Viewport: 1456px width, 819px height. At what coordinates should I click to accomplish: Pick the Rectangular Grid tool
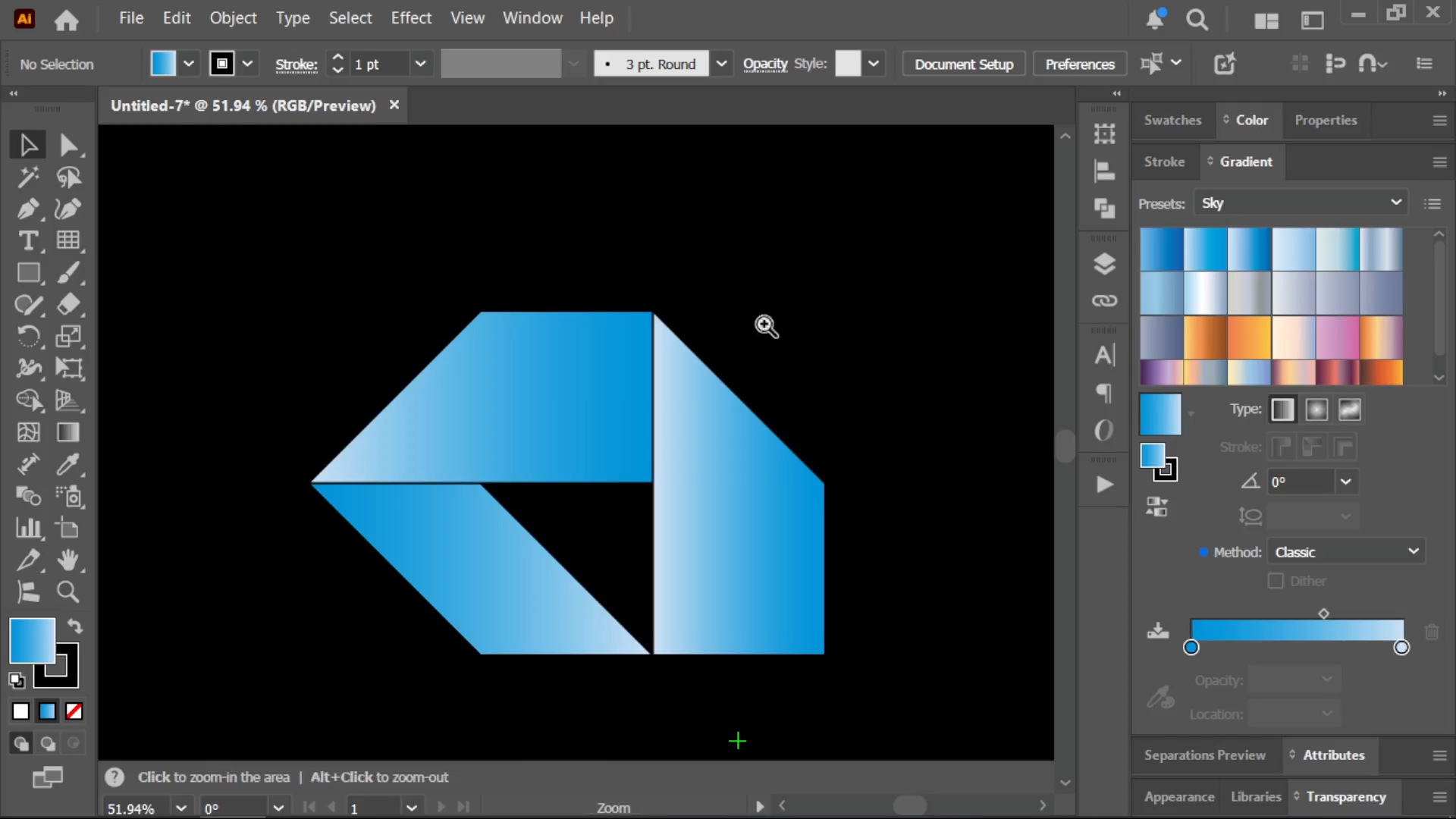[x=68, y=241]
